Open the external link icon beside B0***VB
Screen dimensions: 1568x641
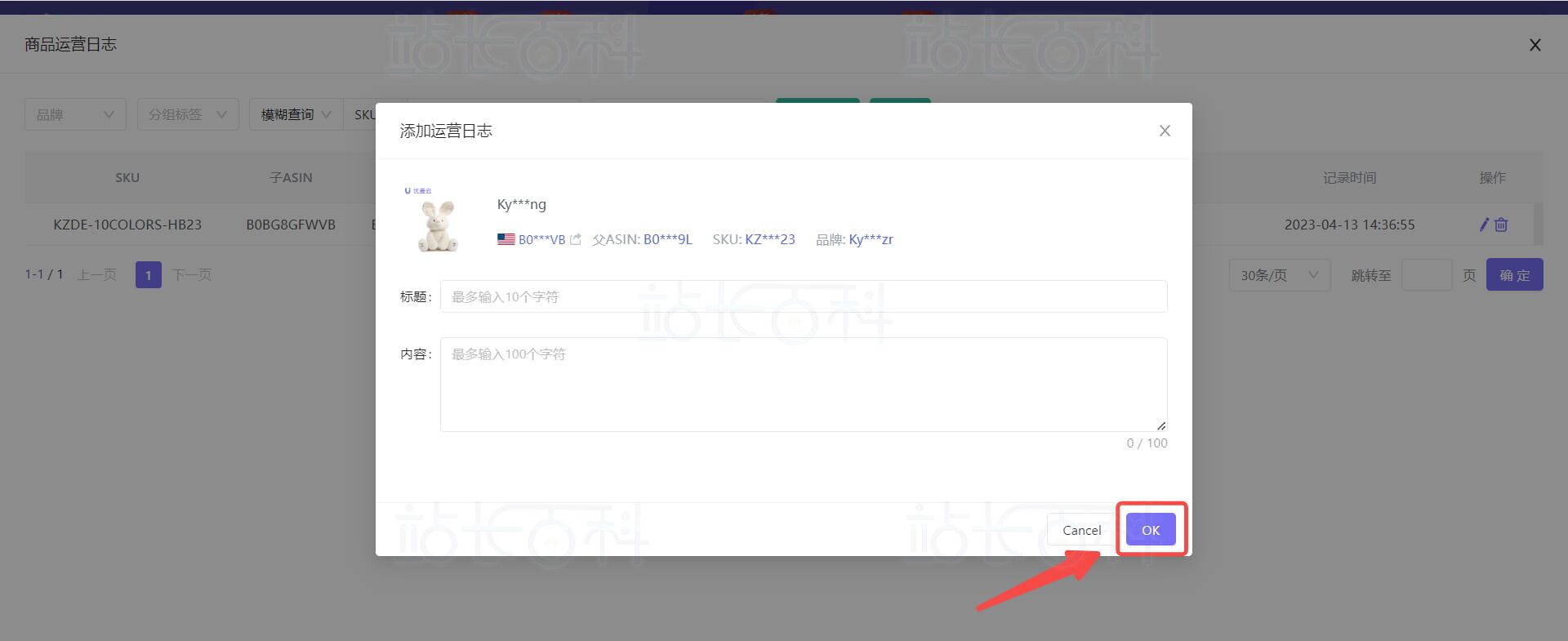(575, 239)
